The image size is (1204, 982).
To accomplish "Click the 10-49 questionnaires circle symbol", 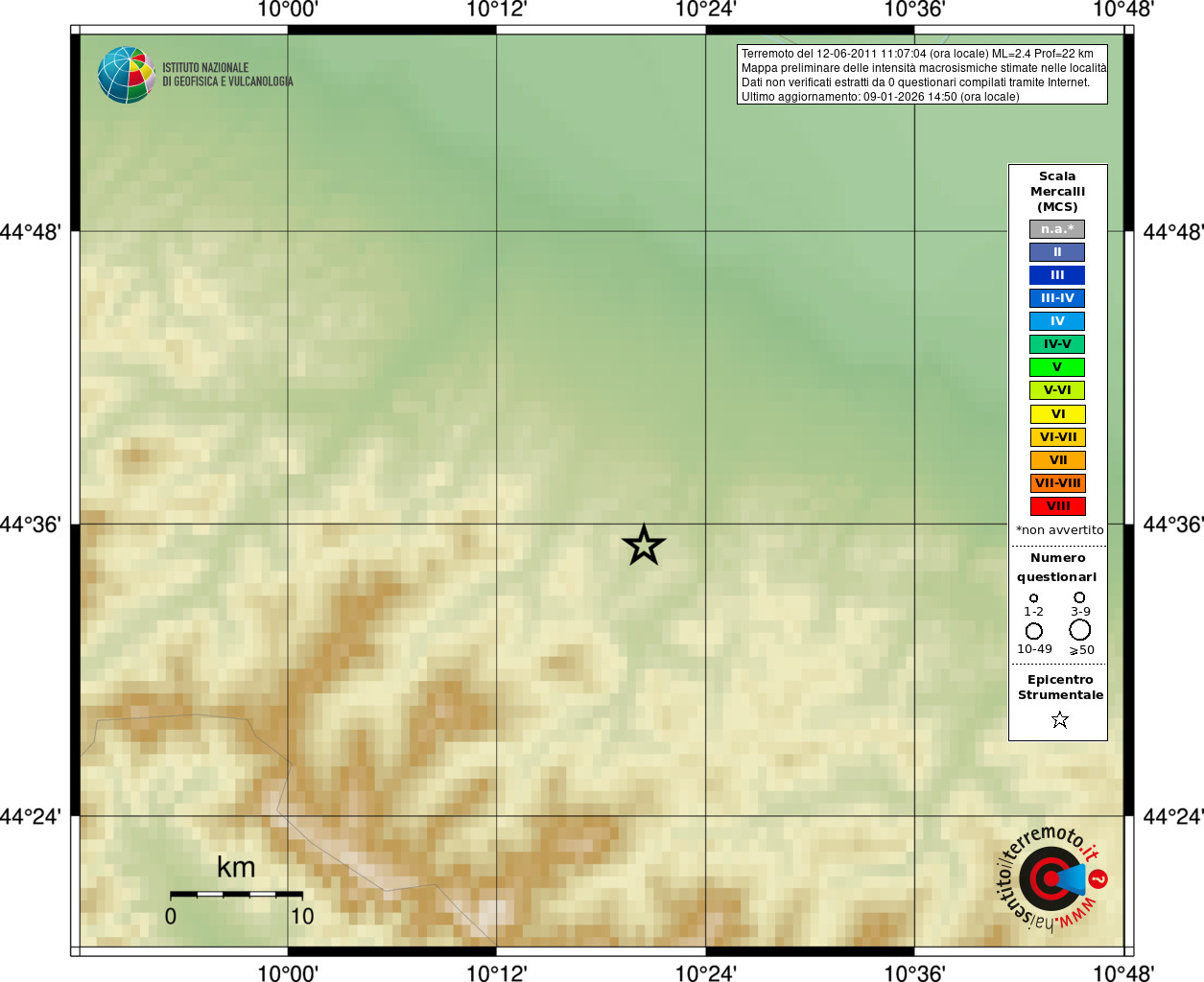I will point(1033,631).
